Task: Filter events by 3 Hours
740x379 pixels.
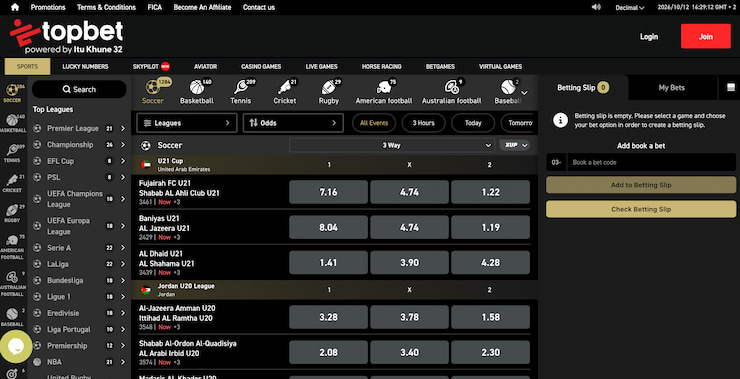Action: 423,123
